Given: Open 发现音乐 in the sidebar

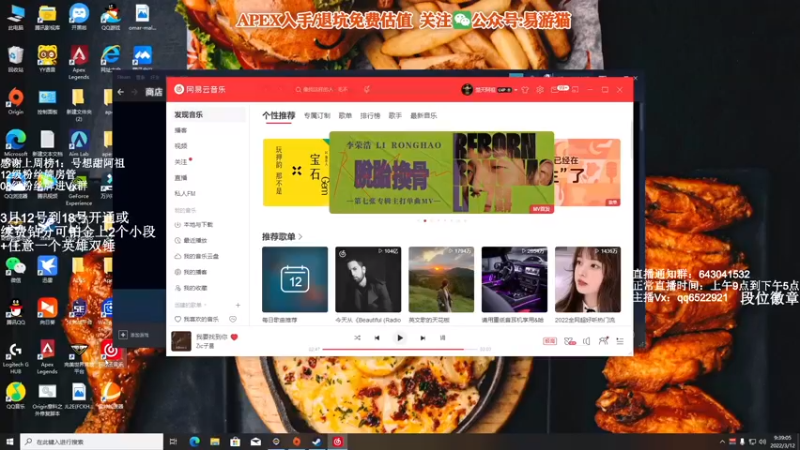Looking at the screenshot, I should (207, 115).
